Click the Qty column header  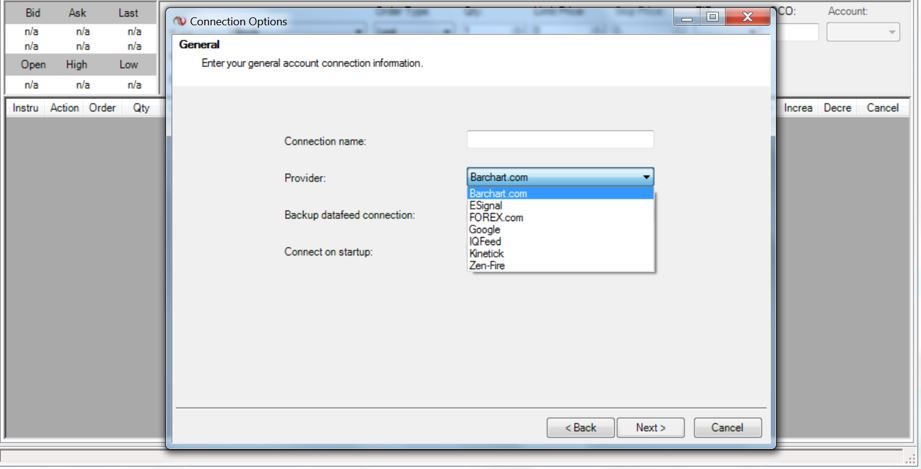point(141,108)
